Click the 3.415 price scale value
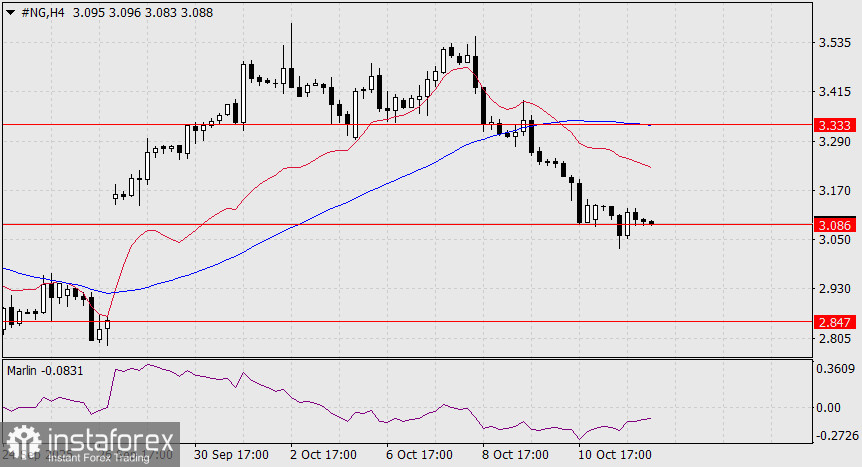Image resolution: width=862 pixels, height=467 pixels. click(x=835, y=92)
